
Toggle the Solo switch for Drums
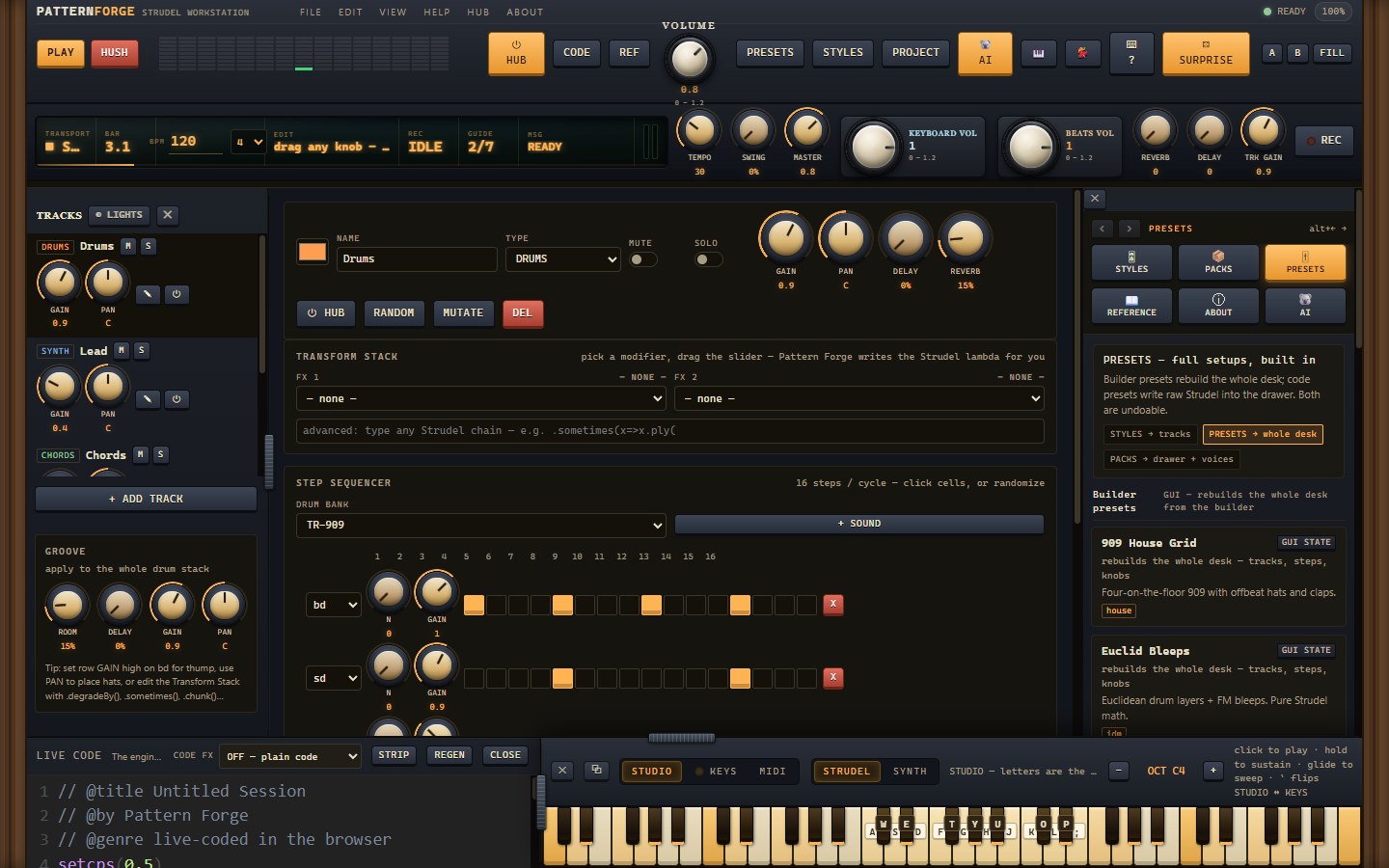tap(708, 259)
